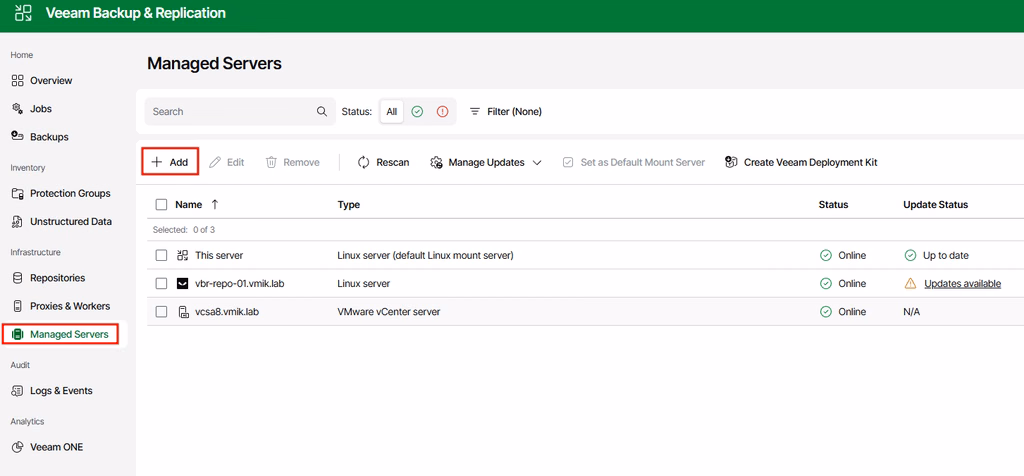Filter by healthy green check status
The width and height of the screenshot is (1024, 476).
point(417,112)
